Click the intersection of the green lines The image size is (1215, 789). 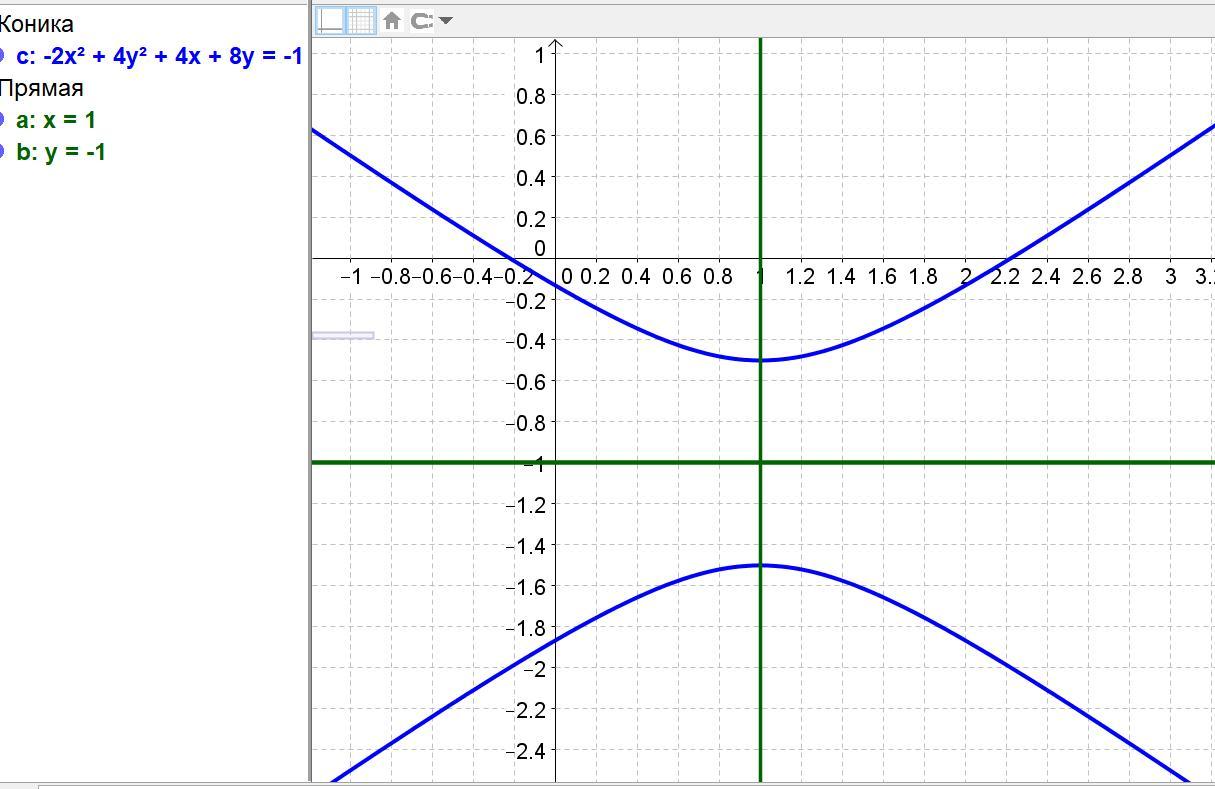pyautogui.click(x=760, y=462)
